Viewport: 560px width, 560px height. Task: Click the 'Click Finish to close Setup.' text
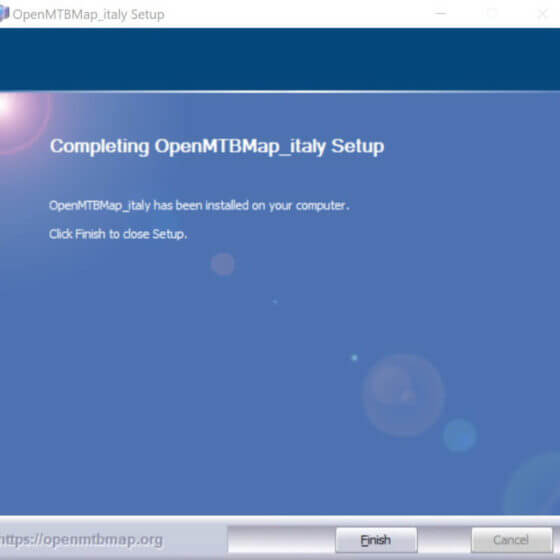pos(118,234)
